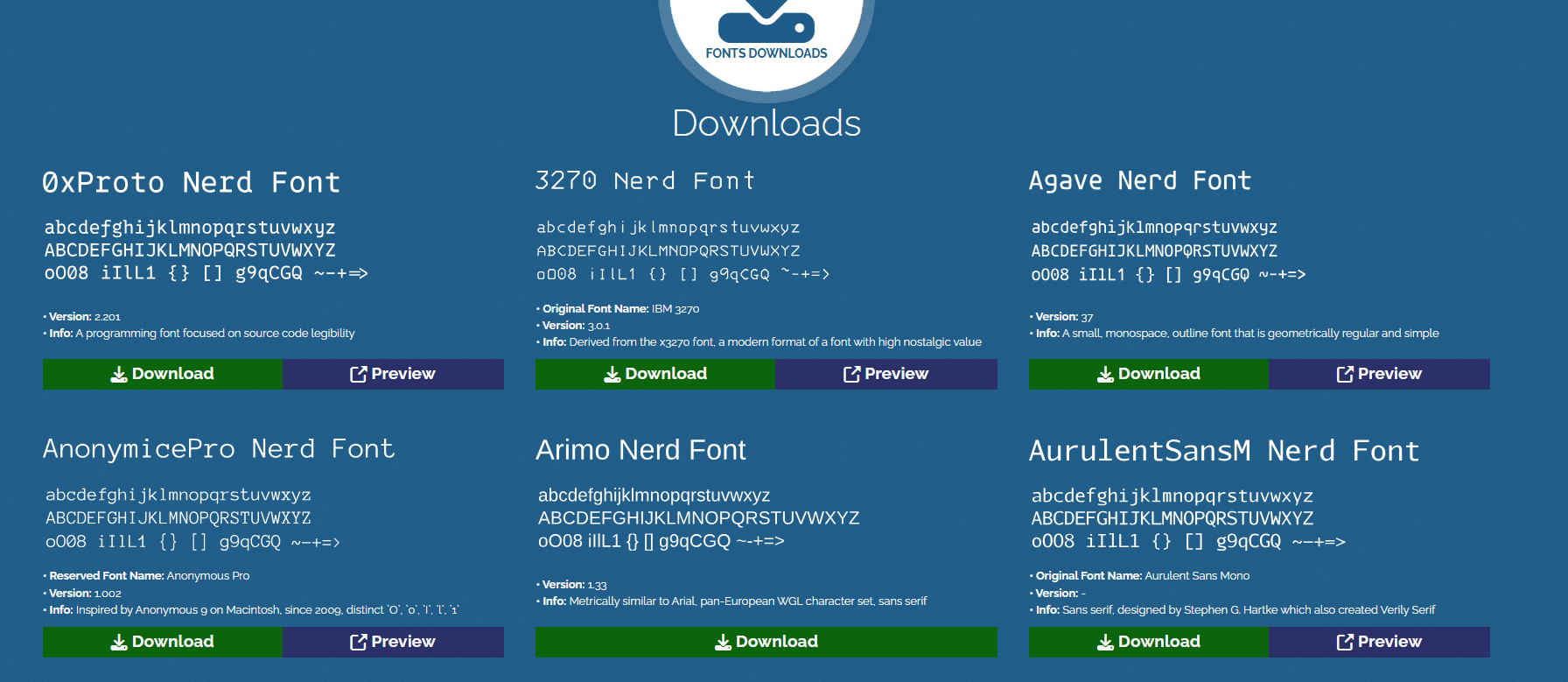Click the Arimo metrically similar to Arial info
Screen dimensions: 1568x682
coord(731,601)
